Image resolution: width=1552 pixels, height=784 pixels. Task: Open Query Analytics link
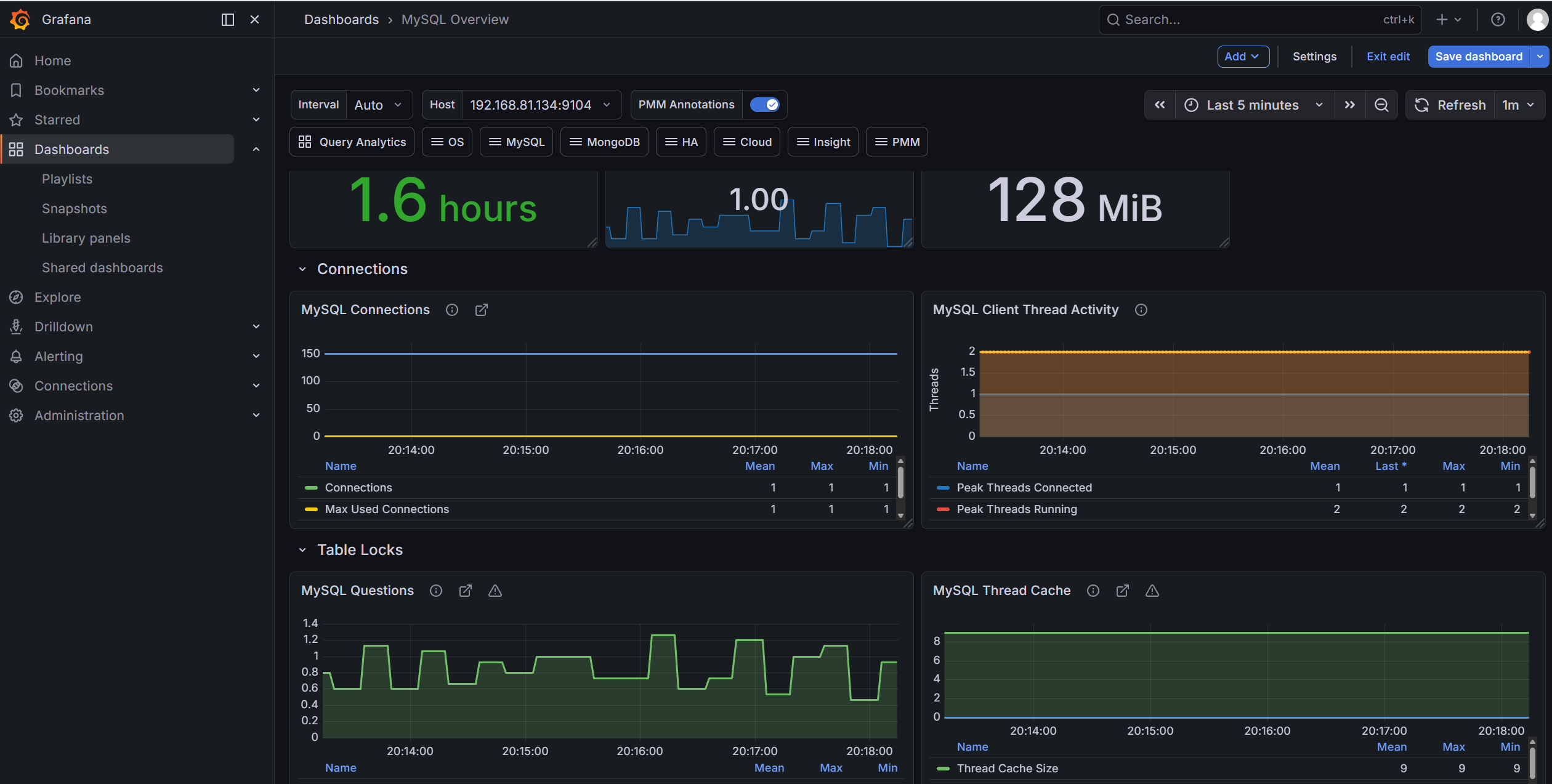tap(352, 142)
